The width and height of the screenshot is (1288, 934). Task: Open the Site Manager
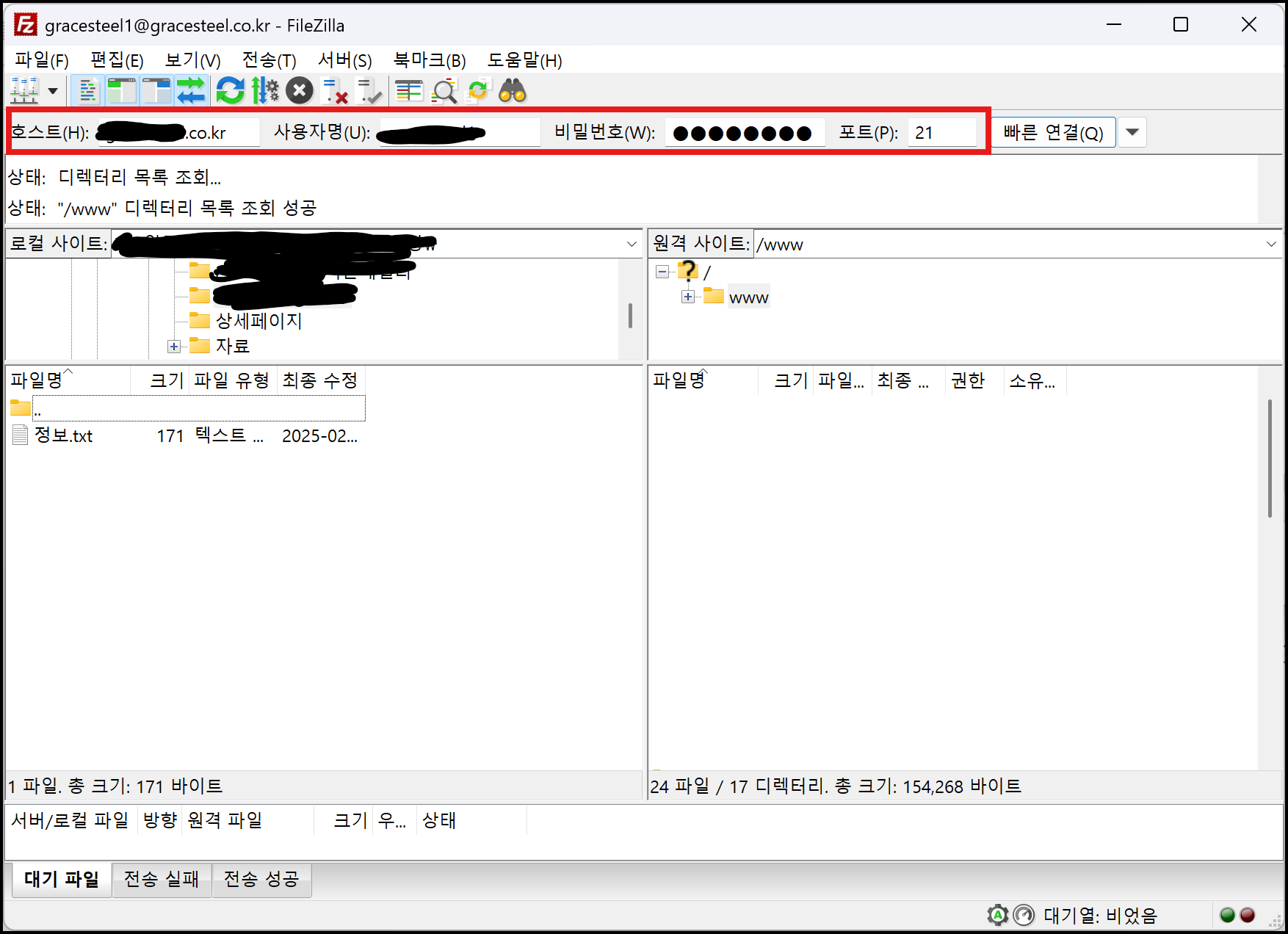coord(26,90)
